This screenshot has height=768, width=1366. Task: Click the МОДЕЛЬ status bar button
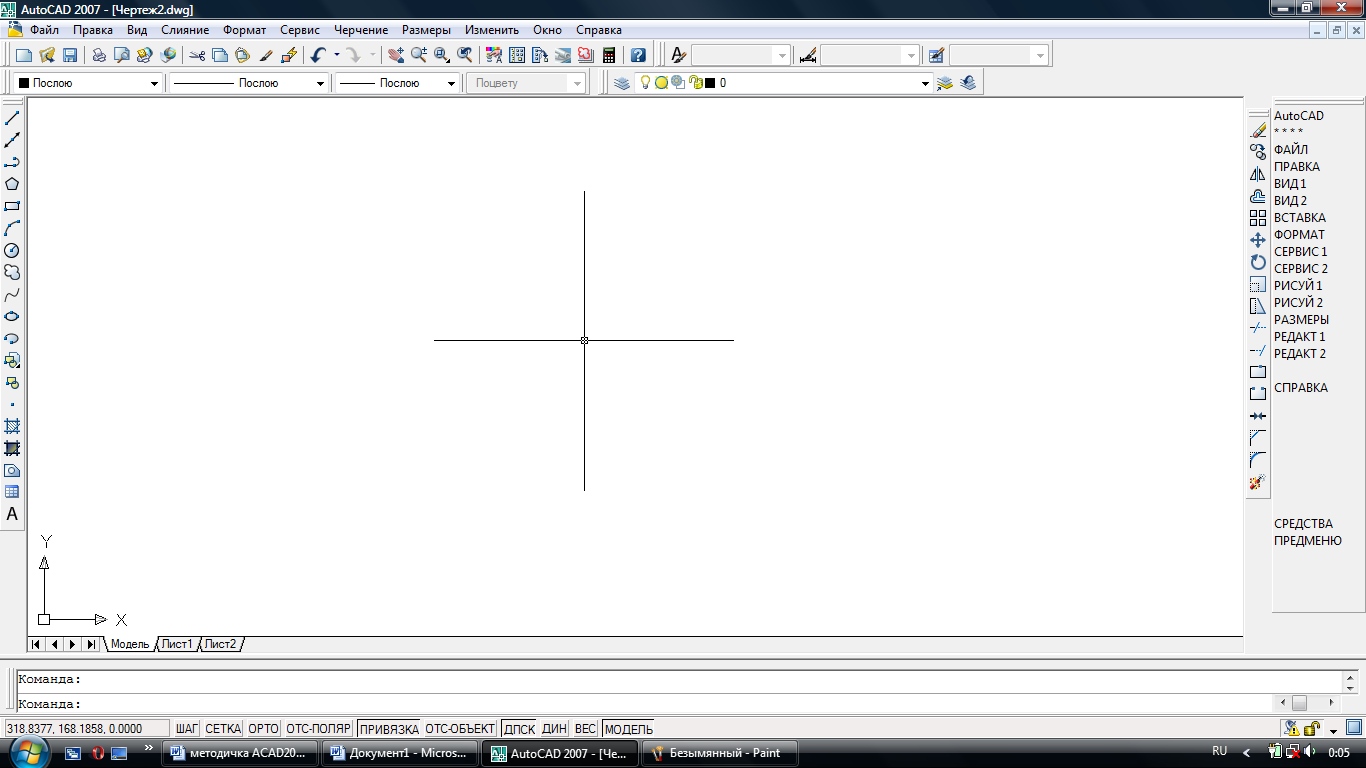click(628, 729)
